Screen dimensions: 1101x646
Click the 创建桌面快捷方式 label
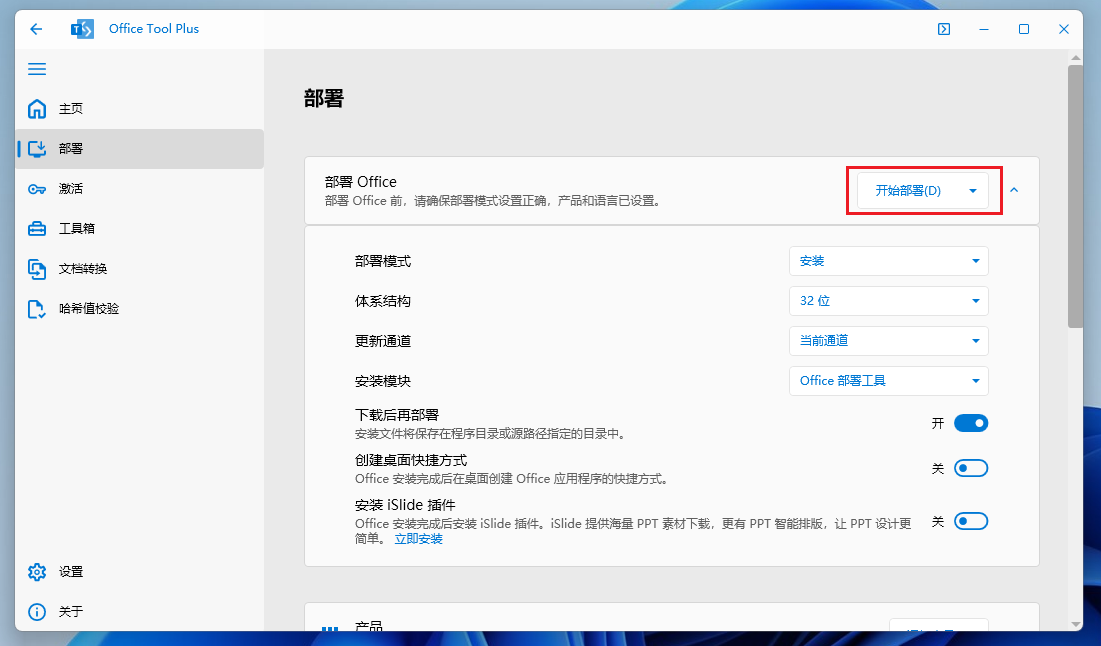tap(411, 460)
